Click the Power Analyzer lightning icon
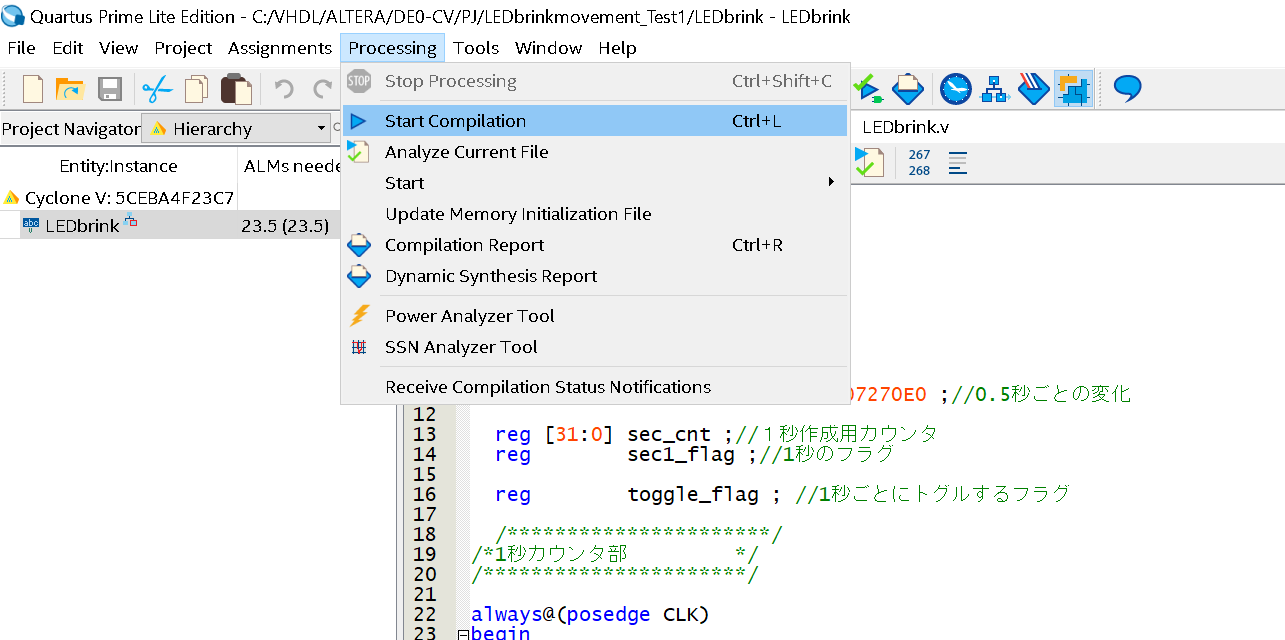Screen dimensions: 1285x640 click(359, 316)
